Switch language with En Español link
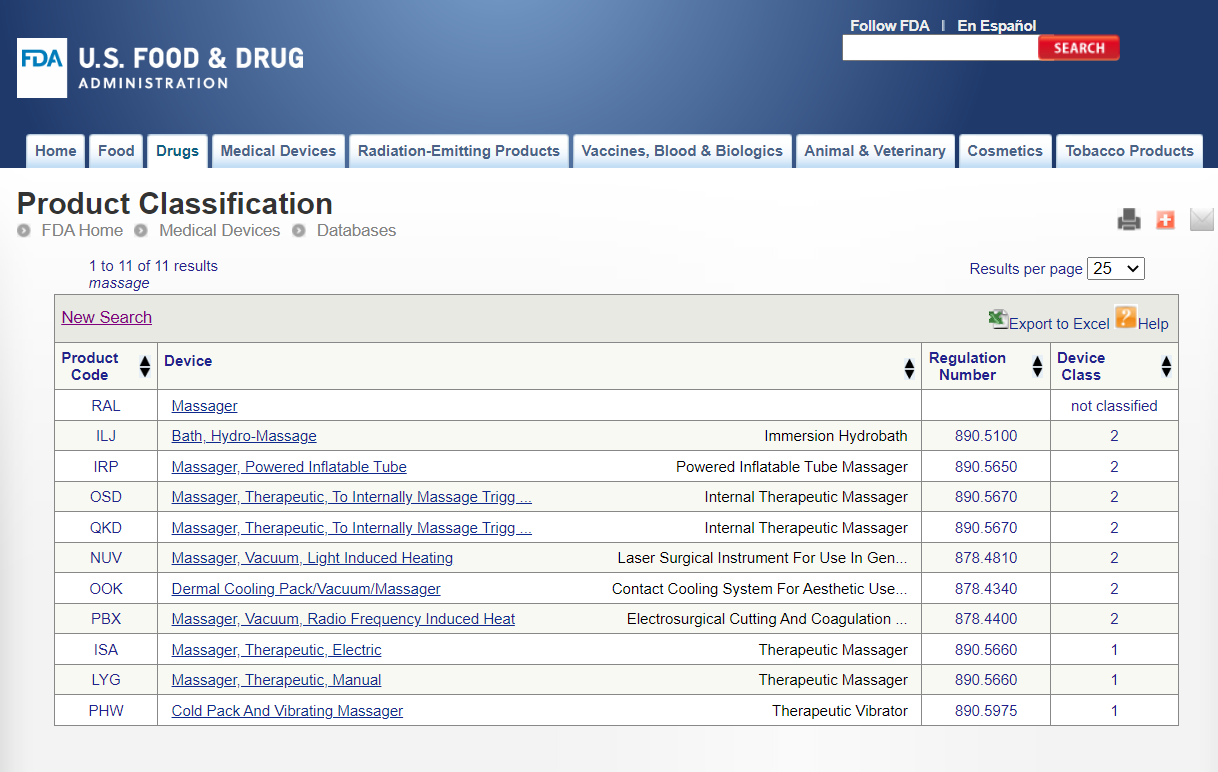Screen dimensions: 1218x772 tap(997, 26)
